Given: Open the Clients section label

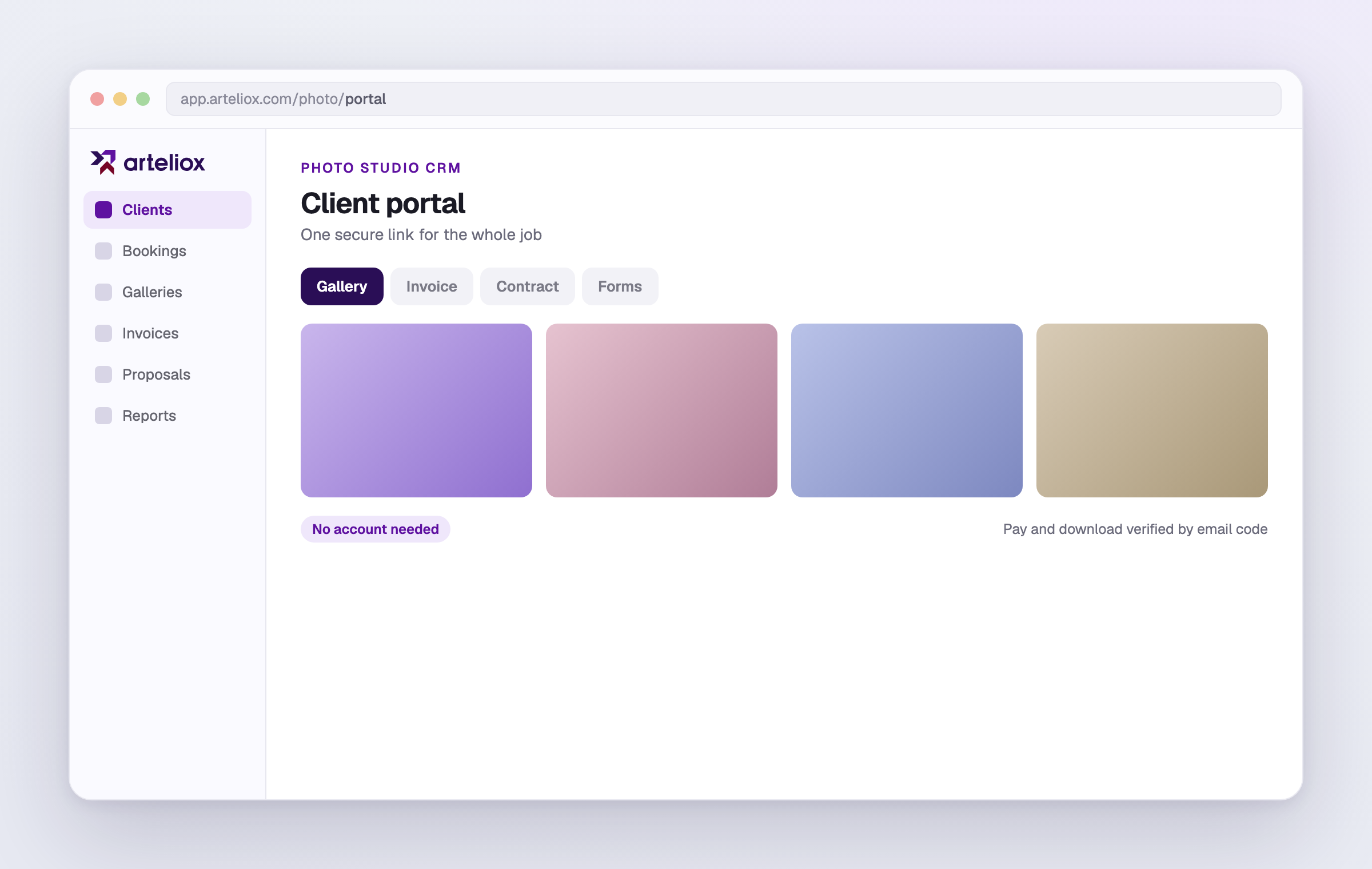Looking at the screenshot, I should coord(147,210).
